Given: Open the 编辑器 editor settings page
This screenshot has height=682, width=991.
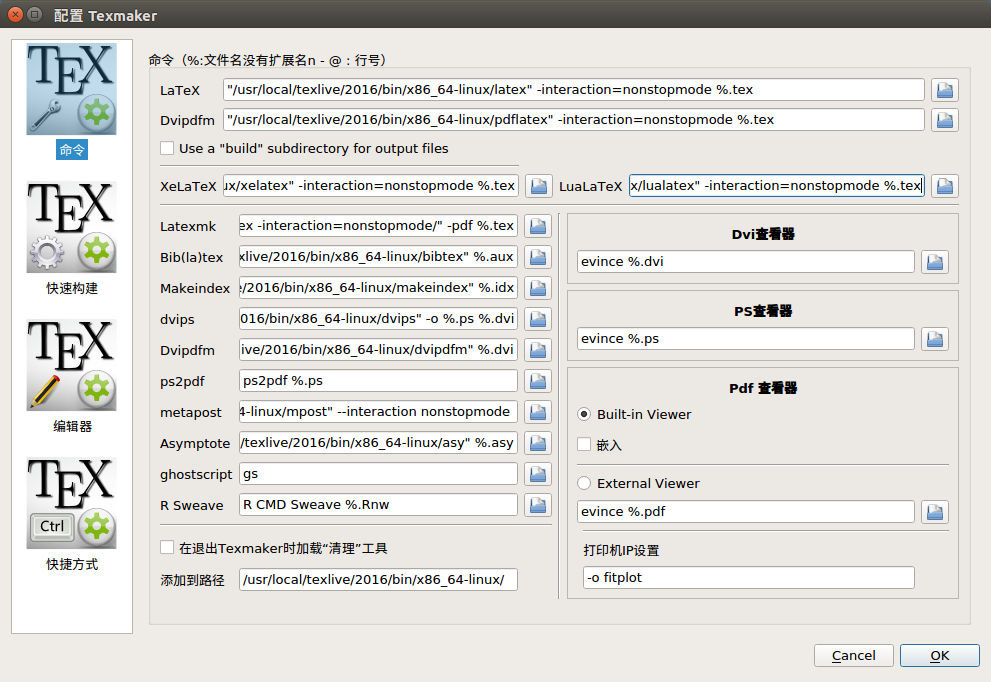Looking at the screenshot, I should (x=71, y=377).
